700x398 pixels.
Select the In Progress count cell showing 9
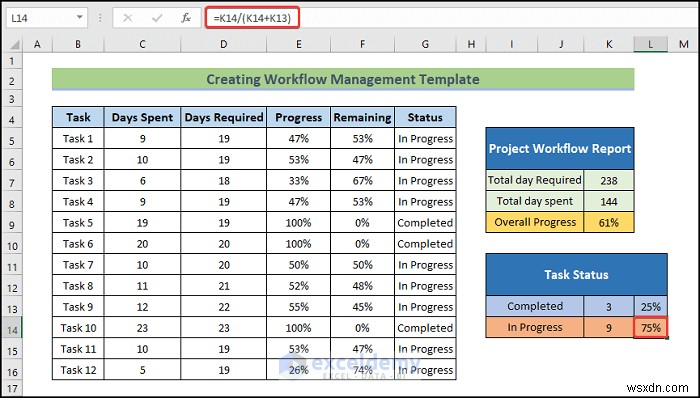pyautogui.click(x=608, y=328)
